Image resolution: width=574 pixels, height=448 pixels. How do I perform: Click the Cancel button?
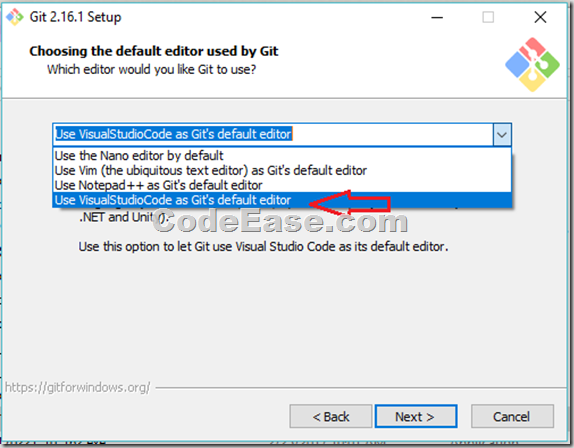512,416
